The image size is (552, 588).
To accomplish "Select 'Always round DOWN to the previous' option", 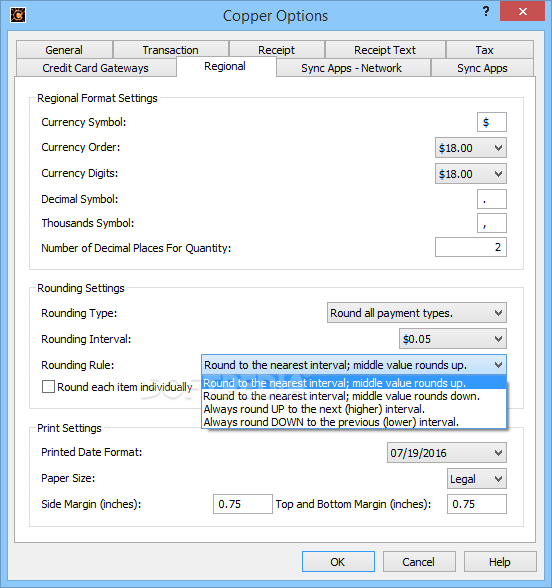I will (x=354, y=422).
